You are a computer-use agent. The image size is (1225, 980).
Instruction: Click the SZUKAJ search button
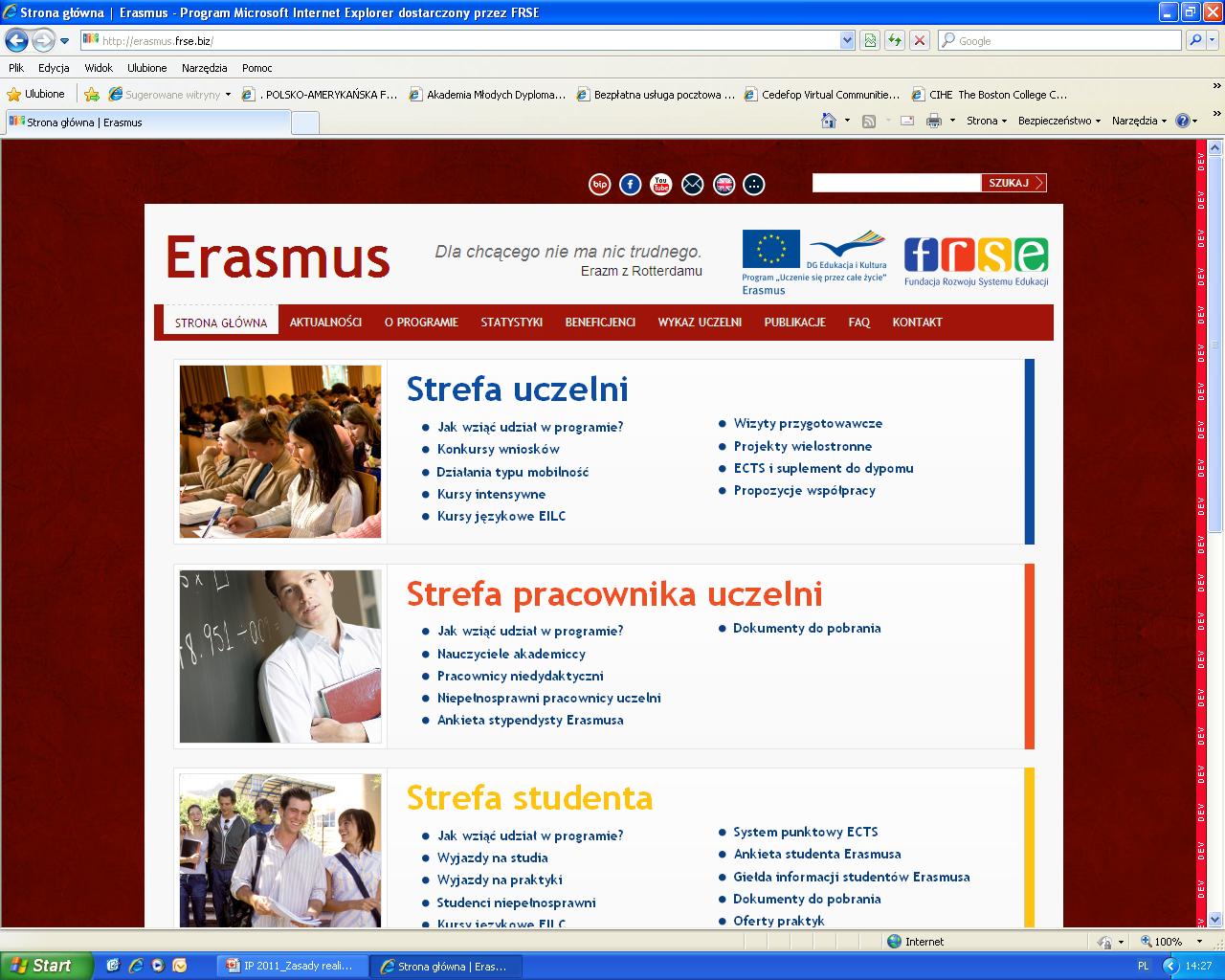point(1013,183)
